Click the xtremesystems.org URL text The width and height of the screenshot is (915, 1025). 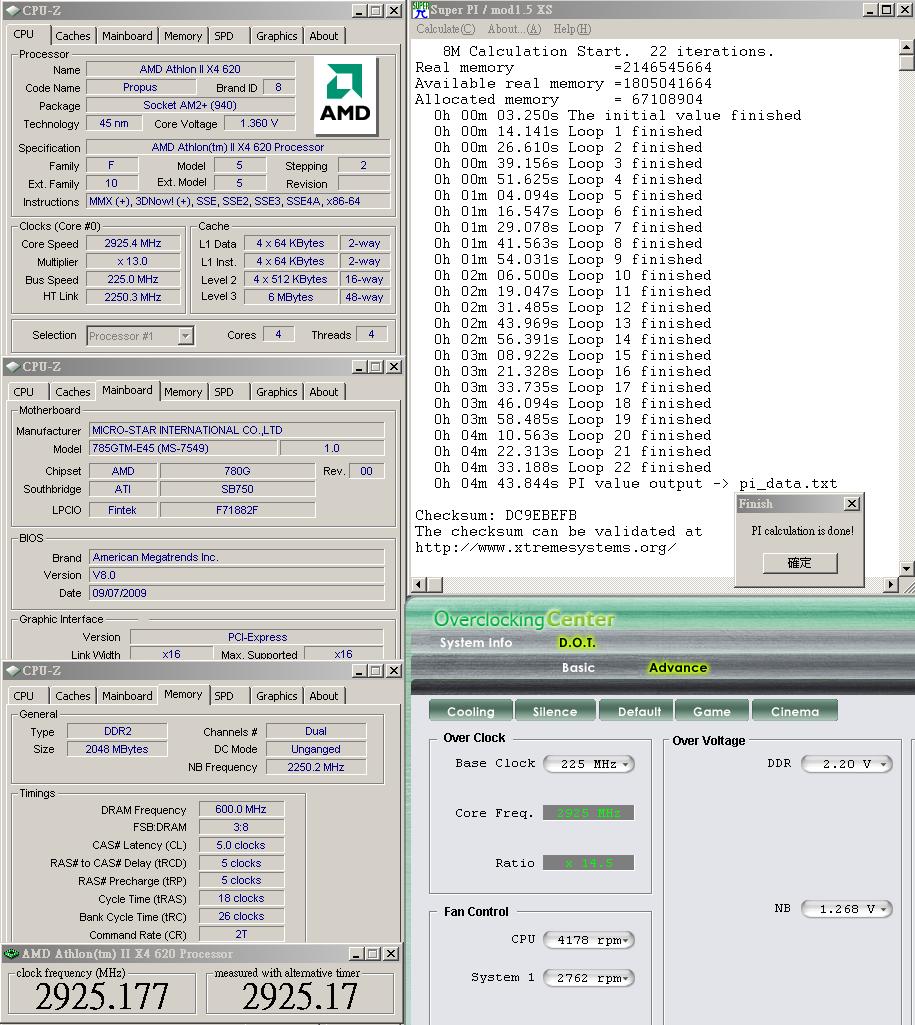545,548
